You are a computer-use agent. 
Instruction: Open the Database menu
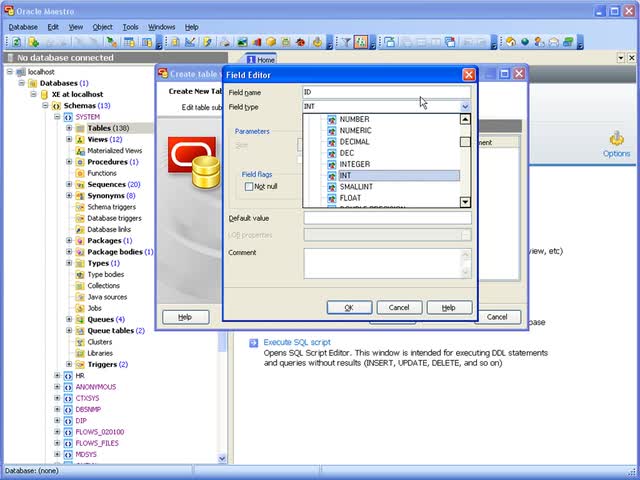[x=23, y=27]
